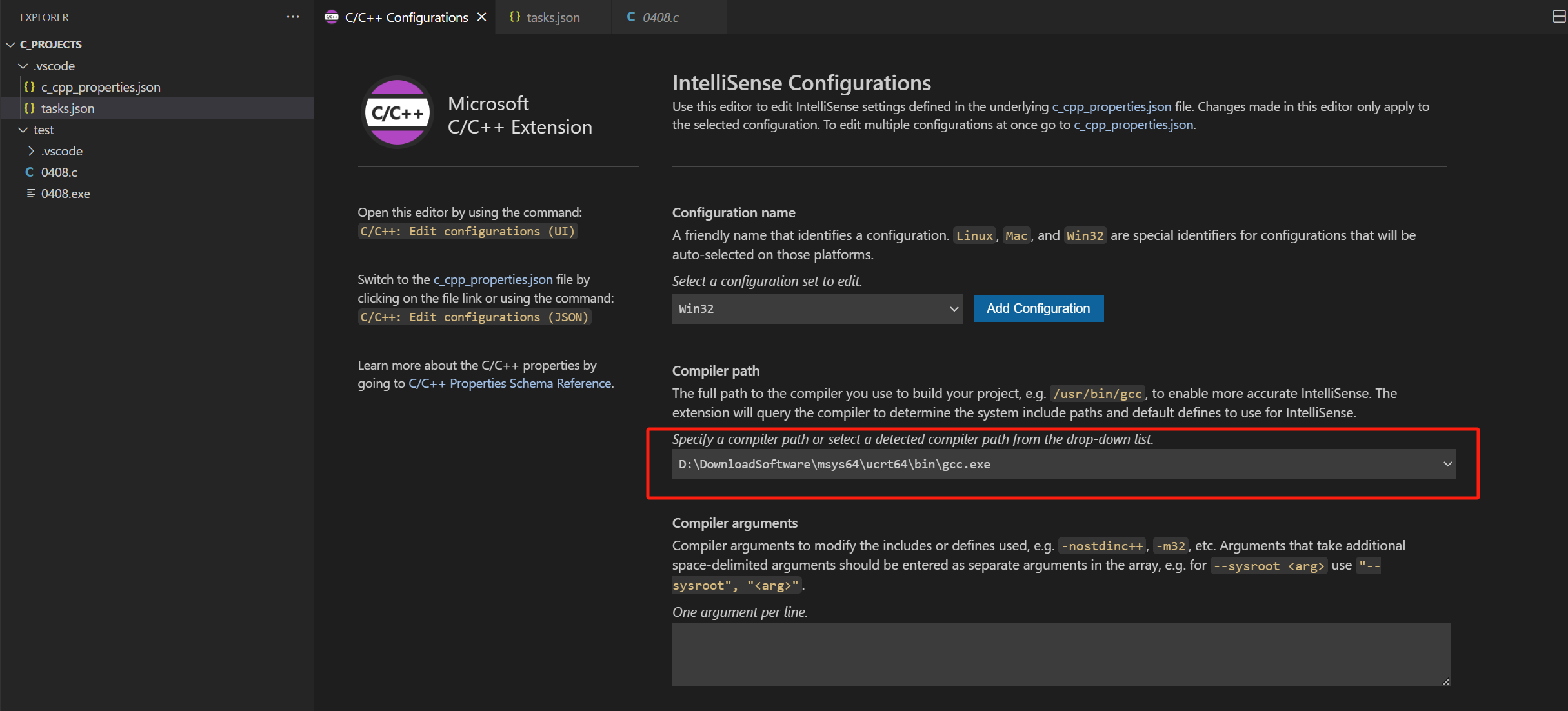Click the Microsoft C/C++ Extension logo icon
The width and height of the screenshot is (1568, 711).
coord(397,112)
